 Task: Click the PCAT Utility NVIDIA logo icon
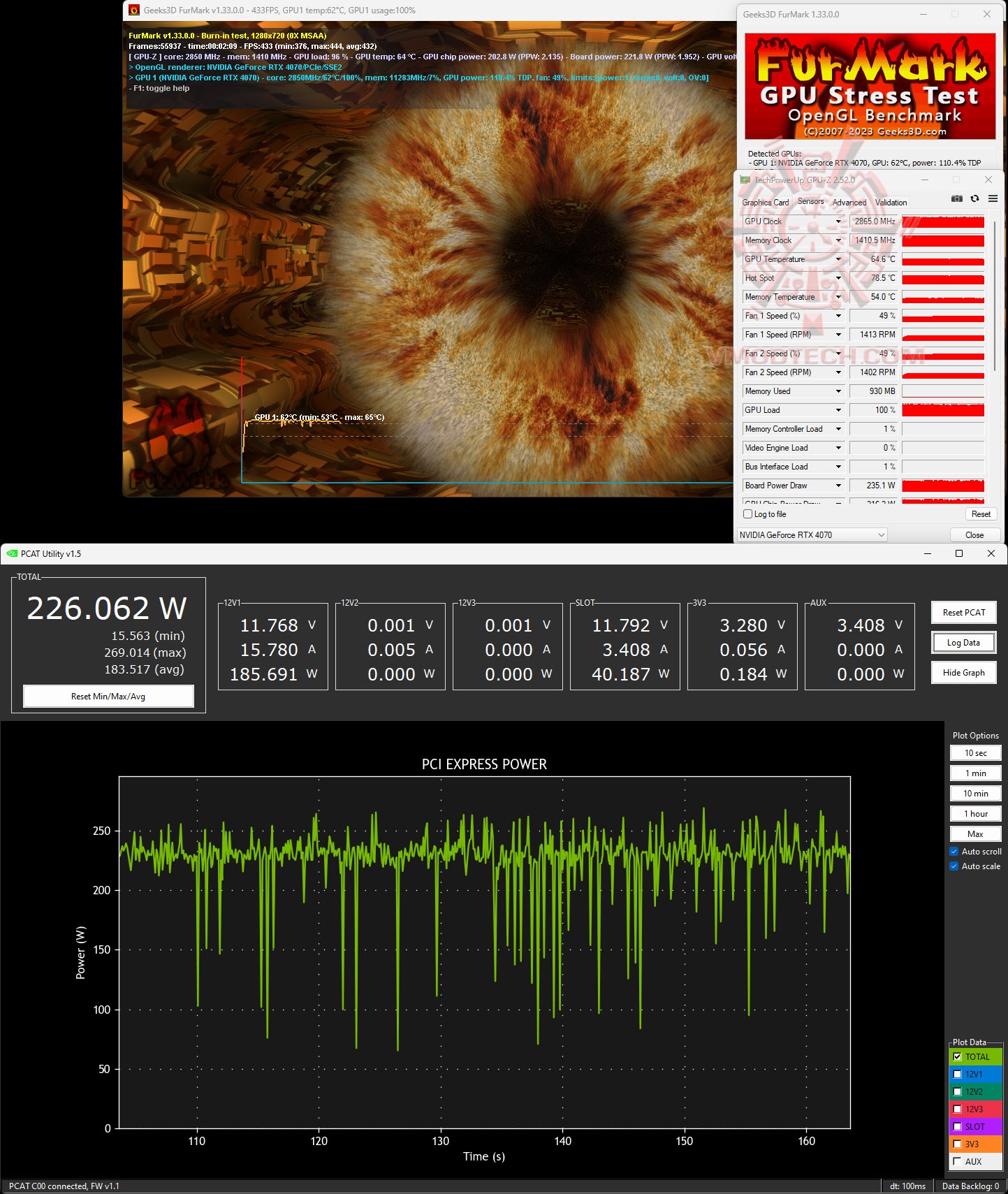click(x=11, y=554)
